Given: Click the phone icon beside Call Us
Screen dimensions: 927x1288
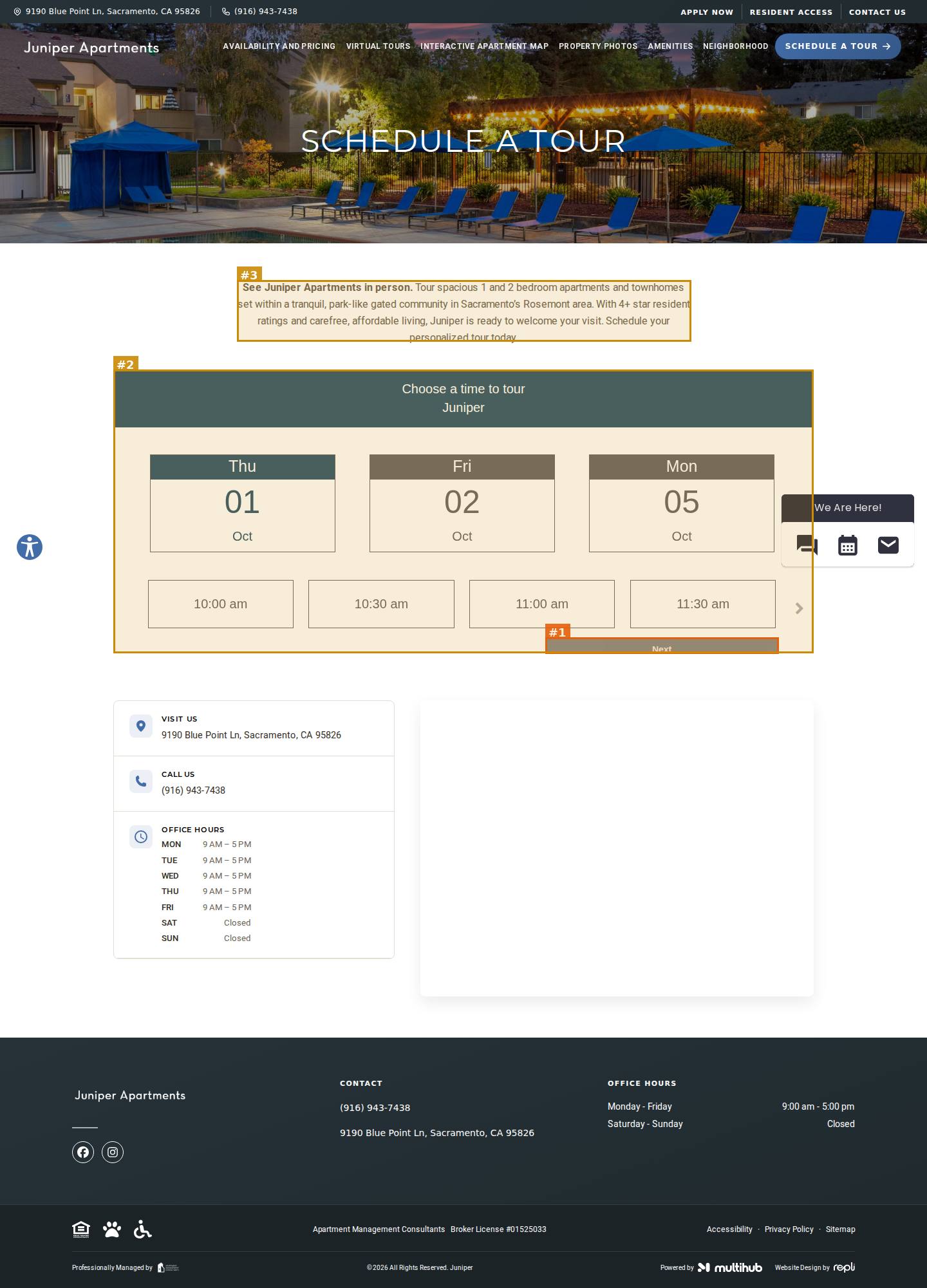Looking at the screenshot, I should (141, 781).
